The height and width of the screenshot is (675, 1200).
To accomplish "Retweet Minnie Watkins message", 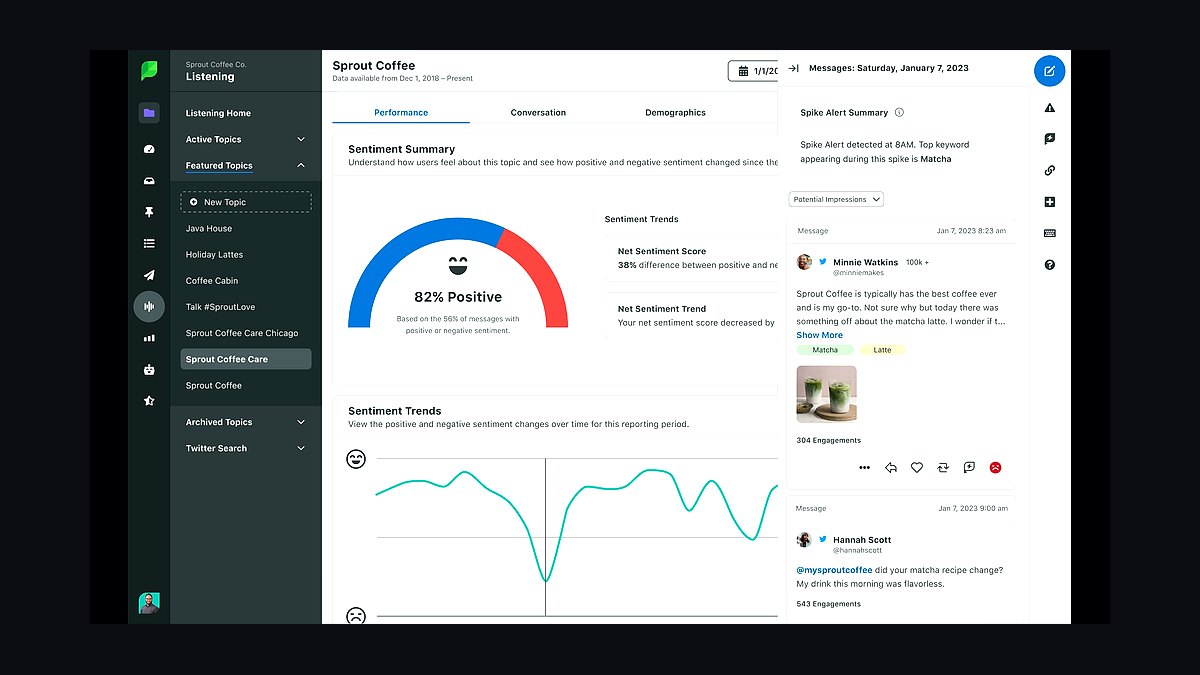I will coord(942,467).
